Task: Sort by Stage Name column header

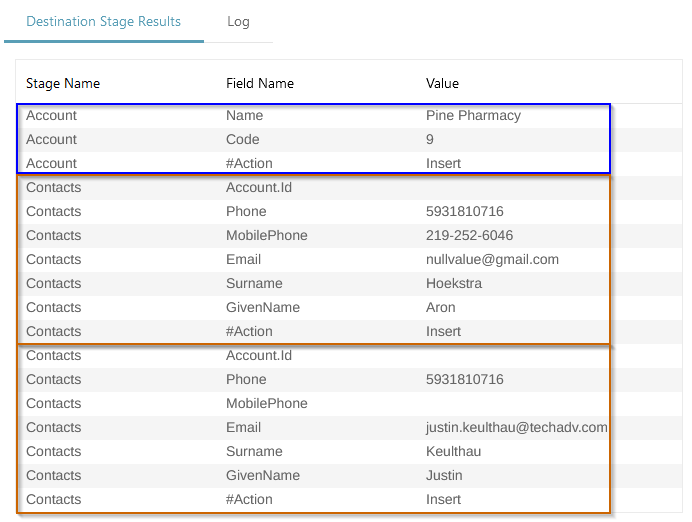Action: (63, 83)
